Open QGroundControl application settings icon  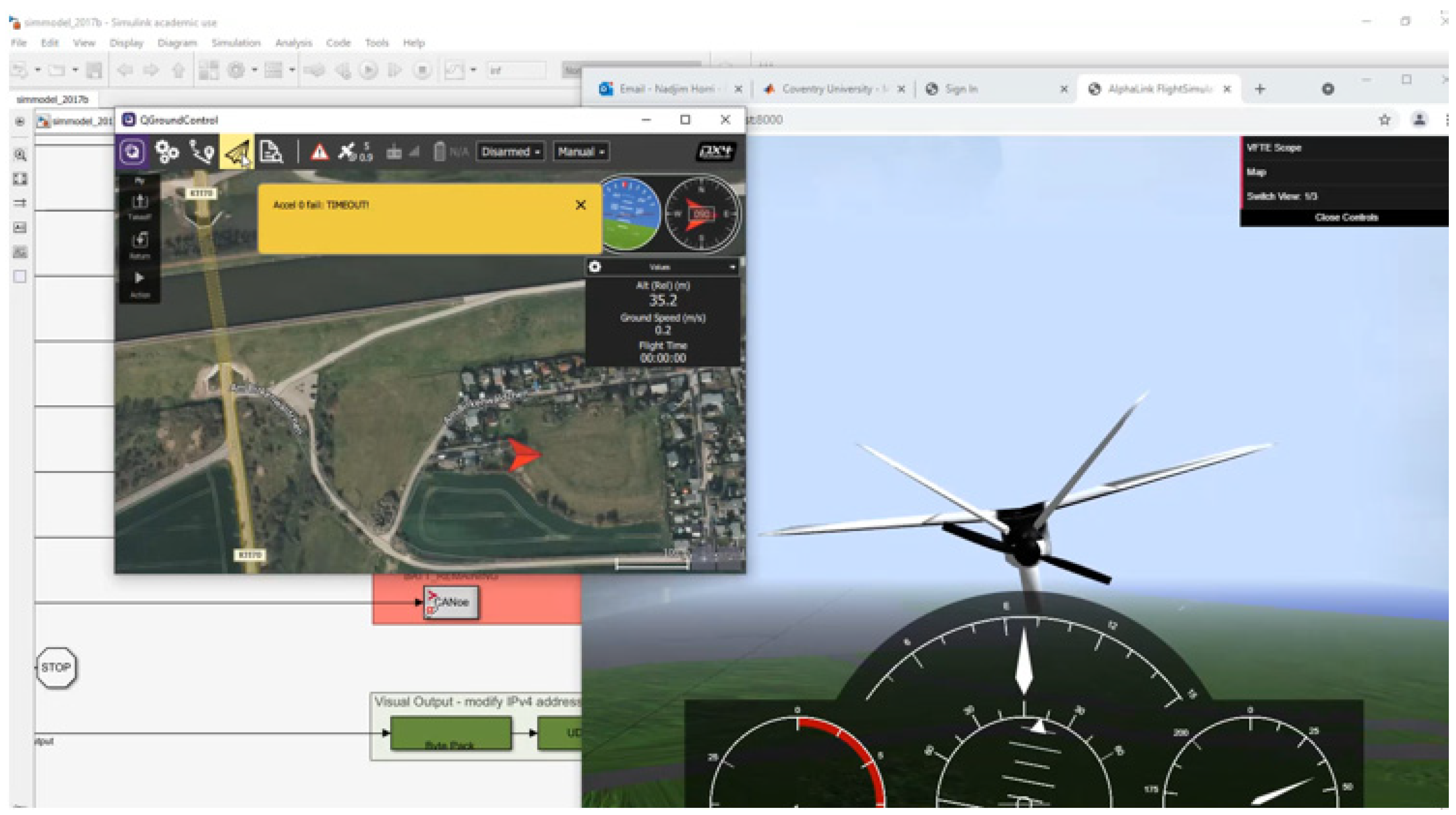[132, 151]
